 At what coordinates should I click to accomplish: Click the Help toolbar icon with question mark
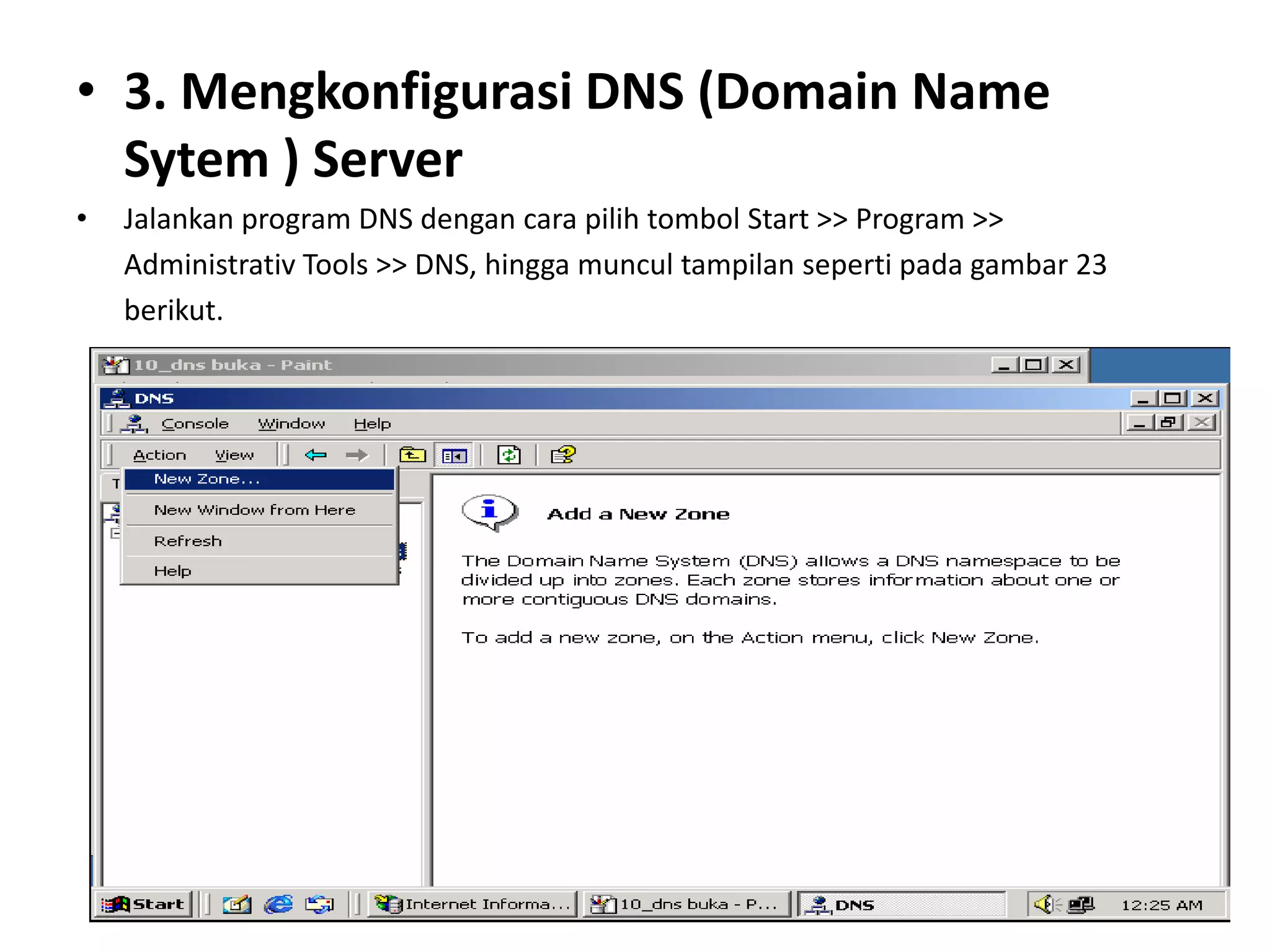click(x=563, y=456)
